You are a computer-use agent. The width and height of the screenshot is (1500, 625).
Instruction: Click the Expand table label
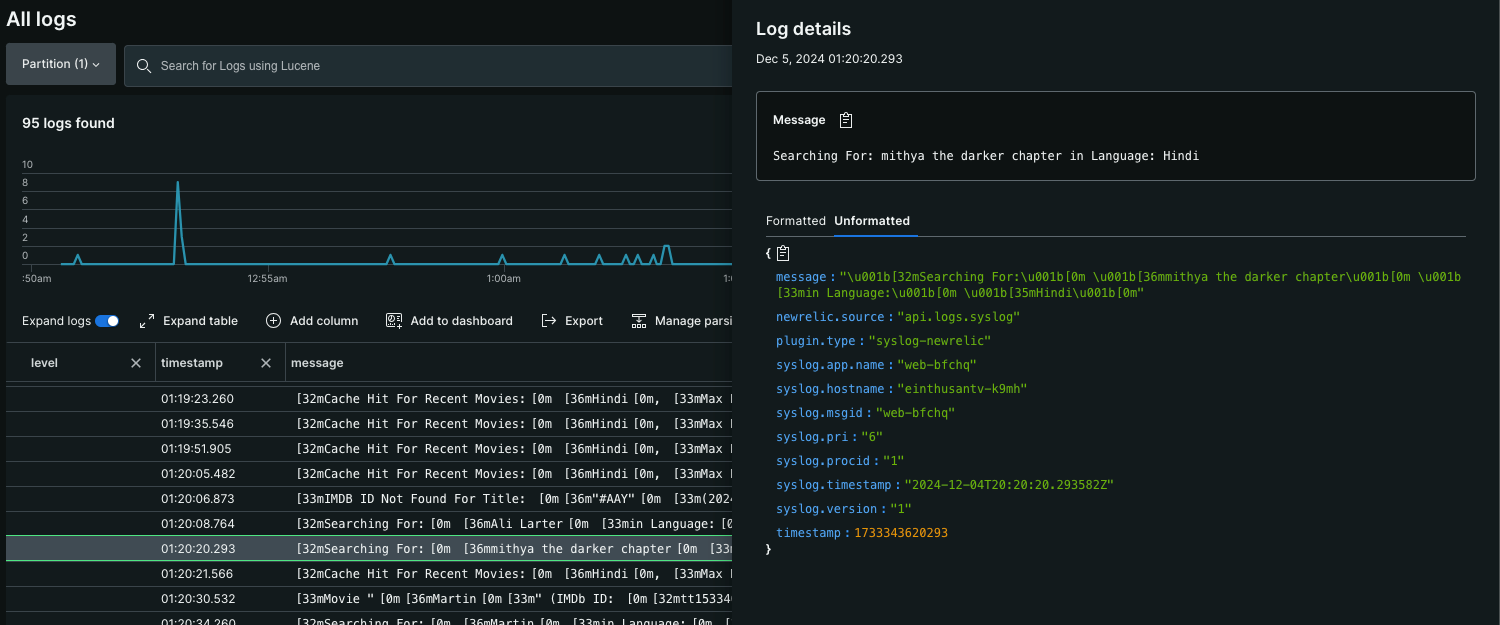[200, 321]
